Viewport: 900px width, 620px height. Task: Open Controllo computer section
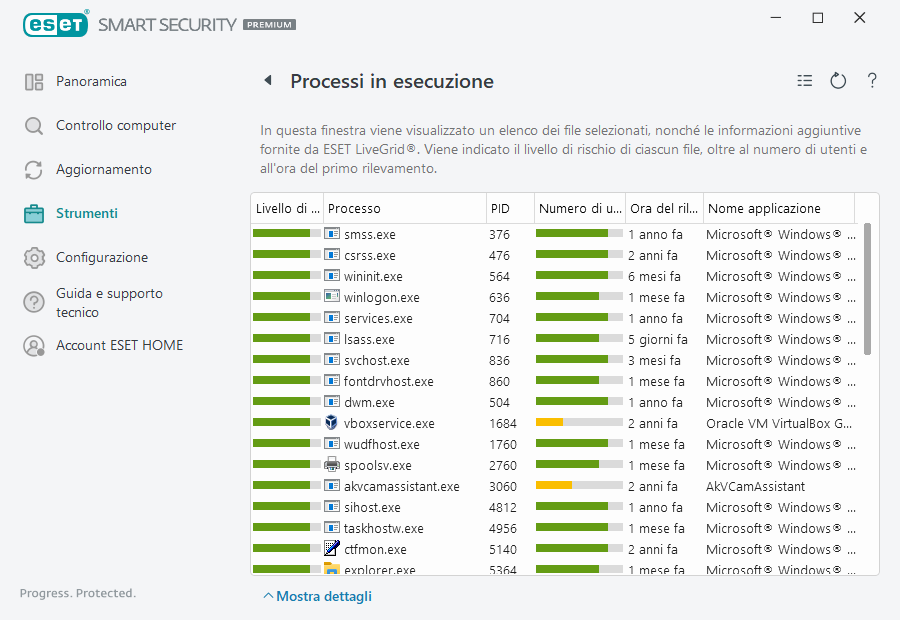[x=115, y=126]
